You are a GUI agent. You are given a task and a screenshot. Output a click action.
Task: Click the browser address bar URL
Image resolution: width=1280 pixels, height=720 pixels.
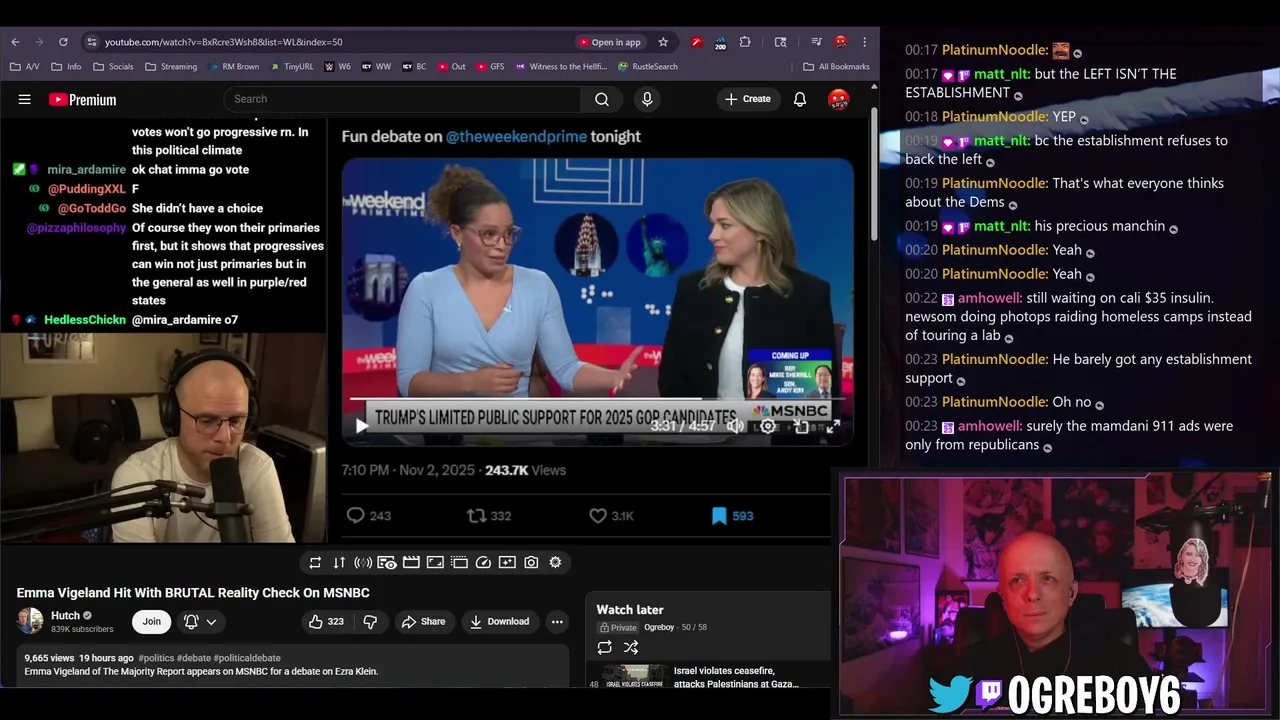(x=224, y=42)
